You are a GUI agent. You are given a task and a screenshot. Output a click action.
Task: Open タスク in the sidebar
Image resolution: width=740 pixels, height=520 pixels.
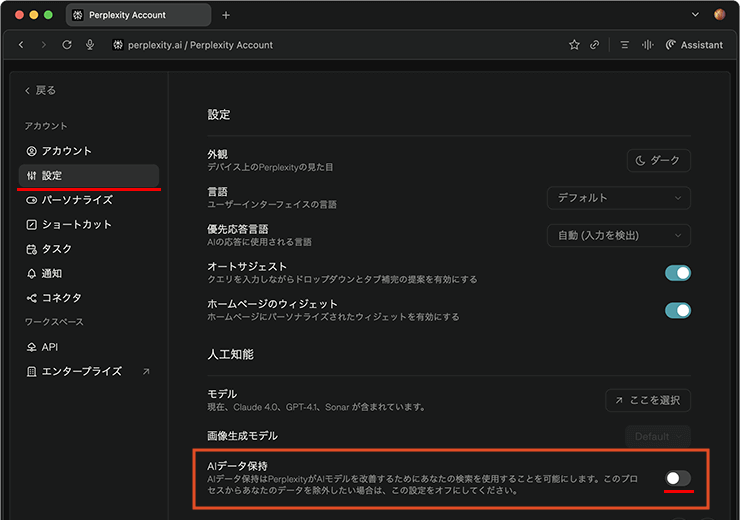[89, 249]
